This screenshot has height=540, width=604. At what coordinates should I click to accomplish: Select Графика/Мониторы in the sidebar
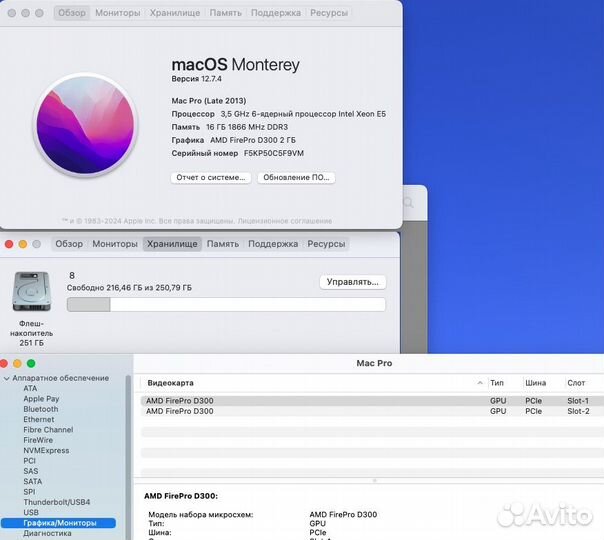pyautogui.click(x=59, y=523)
